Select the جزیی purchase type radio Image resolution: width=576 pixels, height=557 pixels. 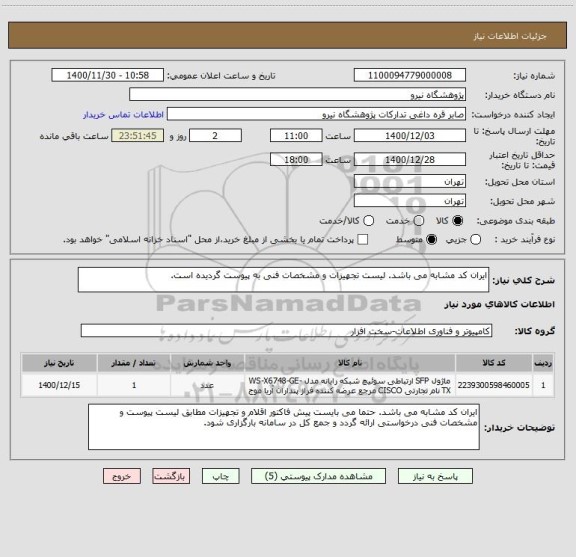click(x=475, y=240)
